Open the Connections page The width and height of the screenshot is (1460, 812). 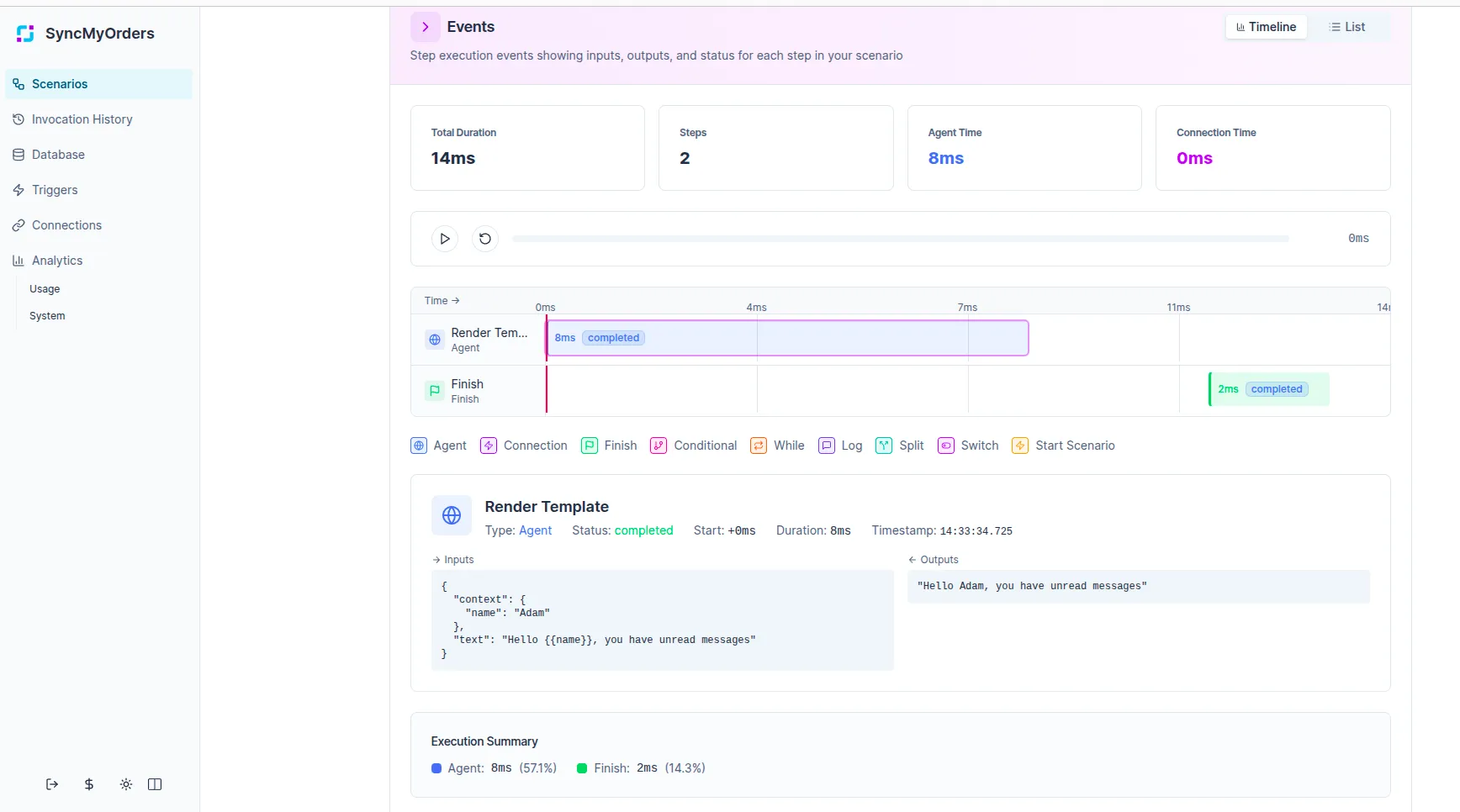coord(66,225)
